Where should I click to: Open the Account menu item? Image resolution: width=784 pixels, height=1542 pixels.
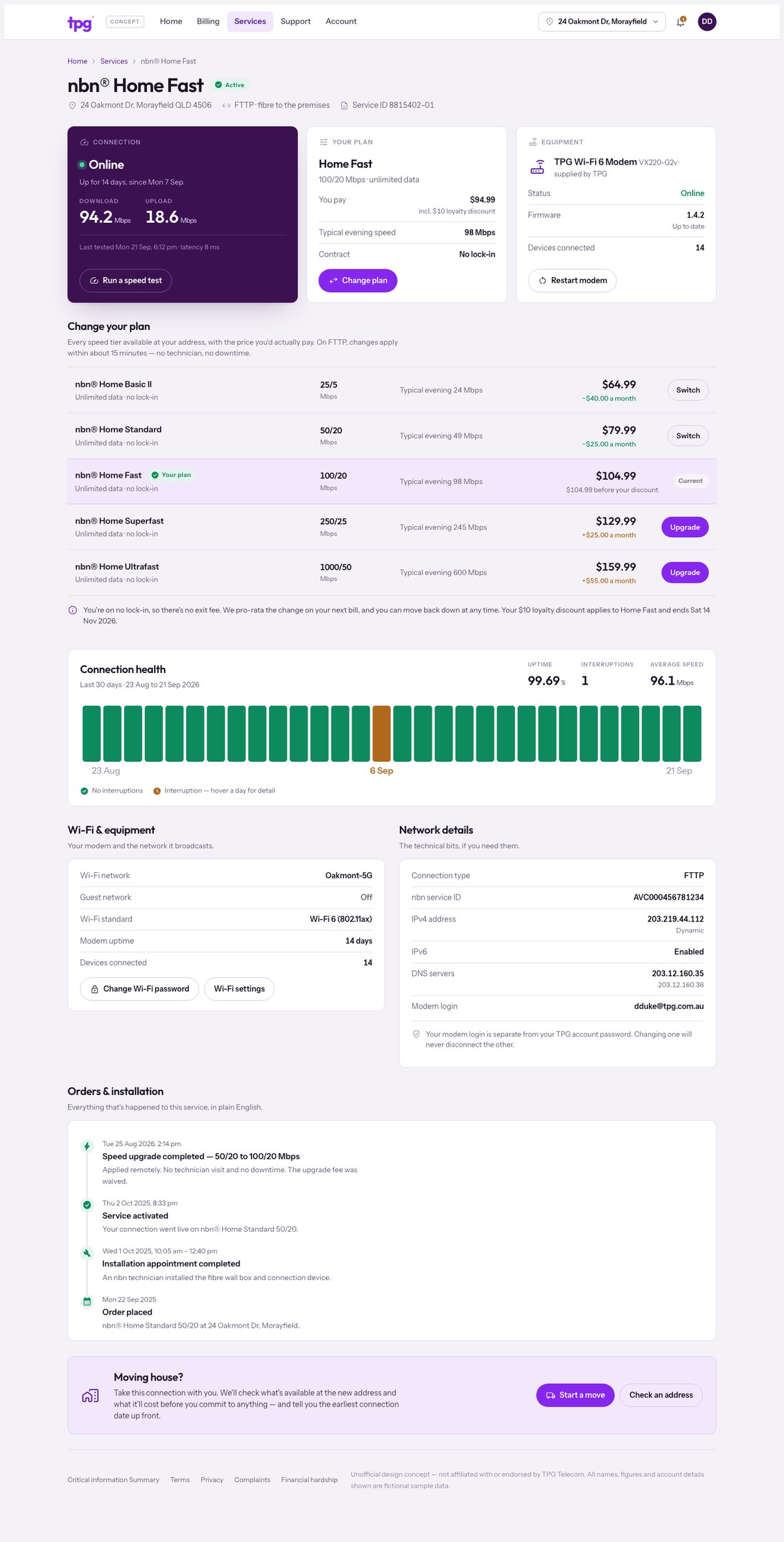[341, 22]
